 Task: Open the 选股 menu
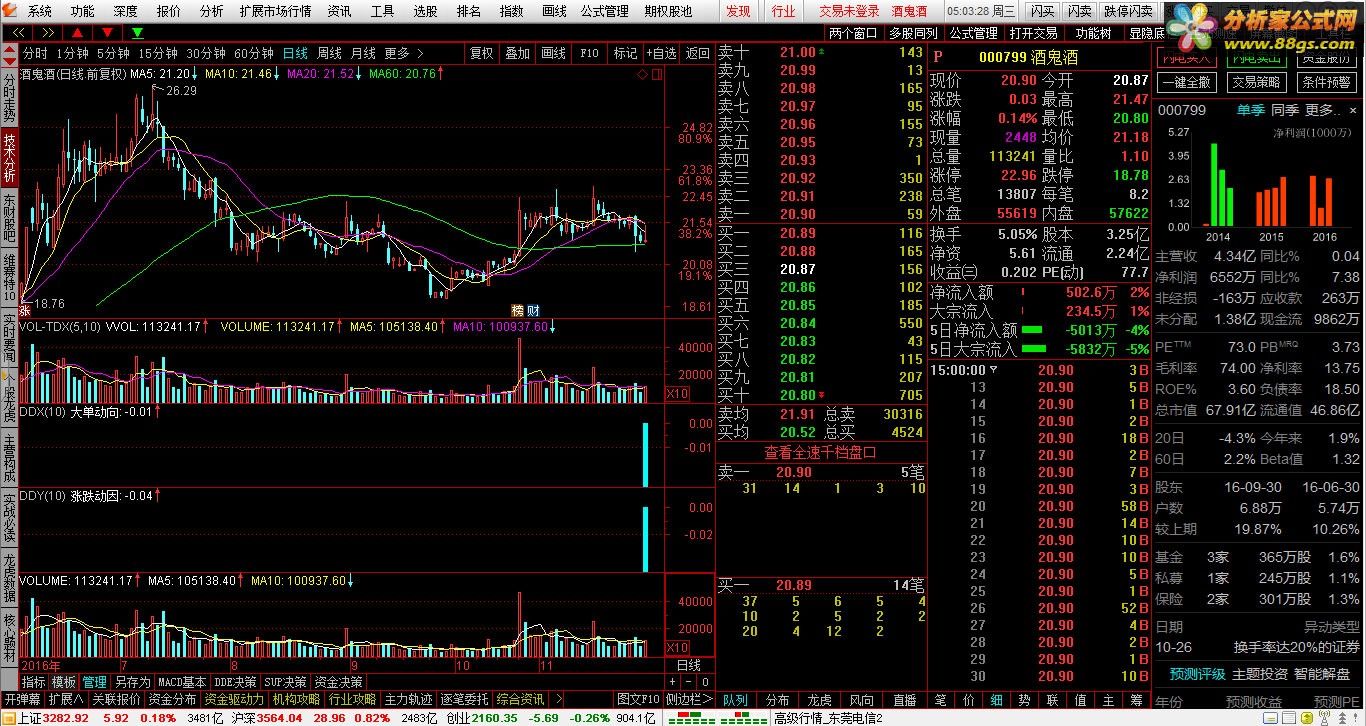click(x=425, y=11)
